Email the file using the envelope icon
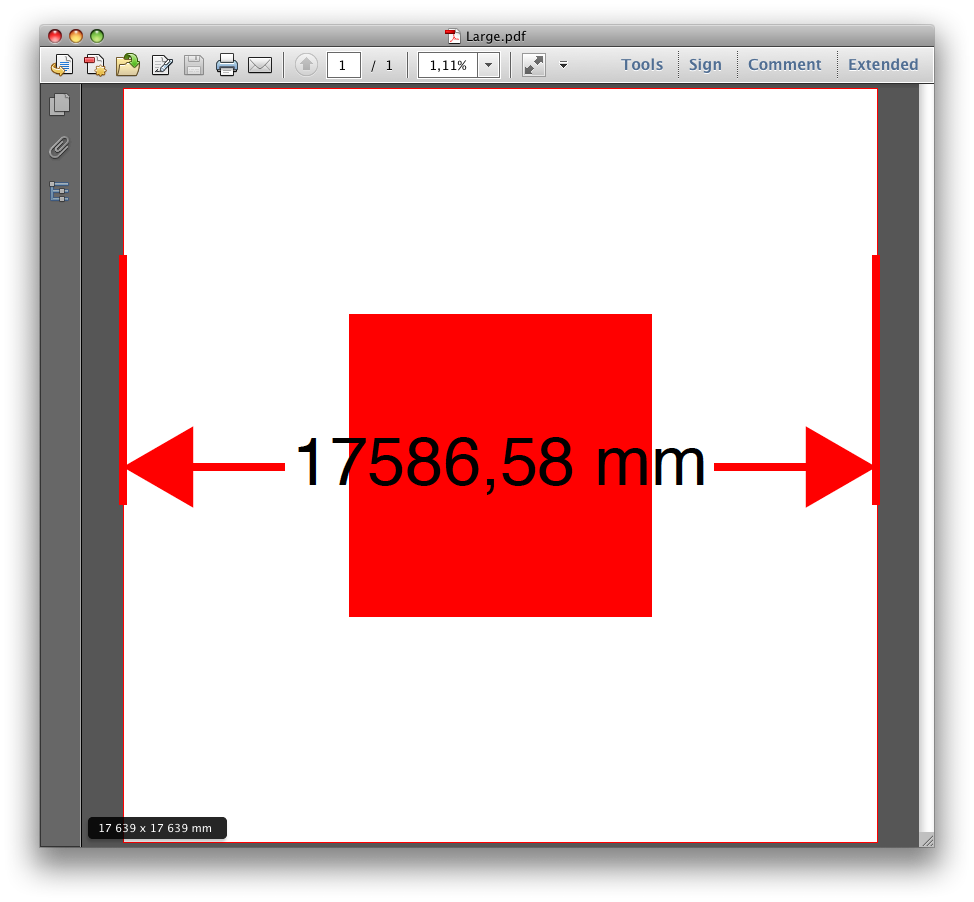 tap(260, 65)
